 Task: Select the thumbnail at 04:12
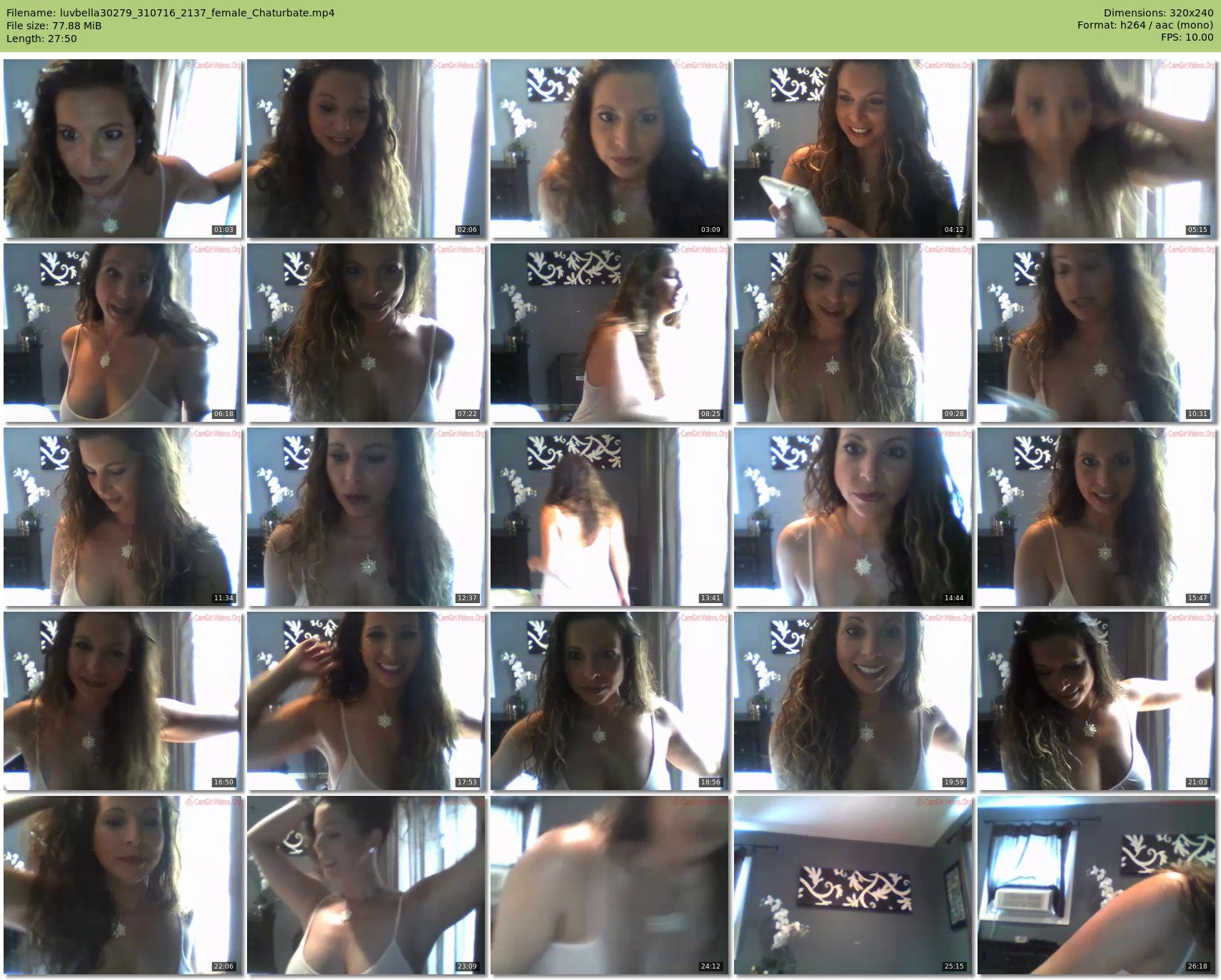pos(853,148)
